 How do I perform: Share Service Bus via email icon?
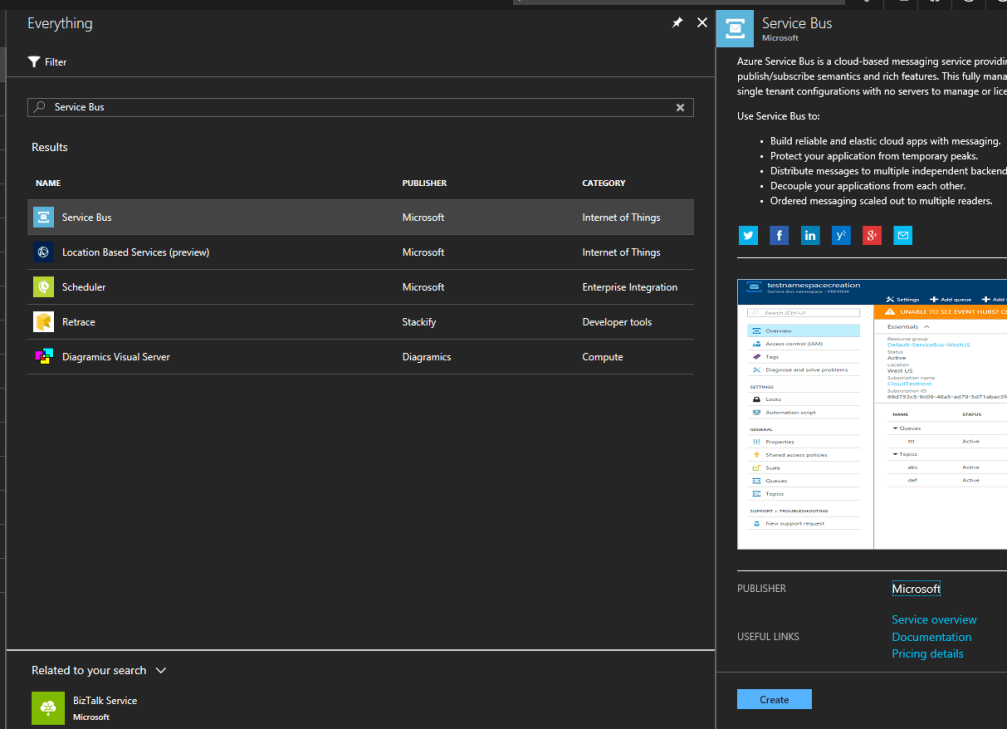coord(902,235)
